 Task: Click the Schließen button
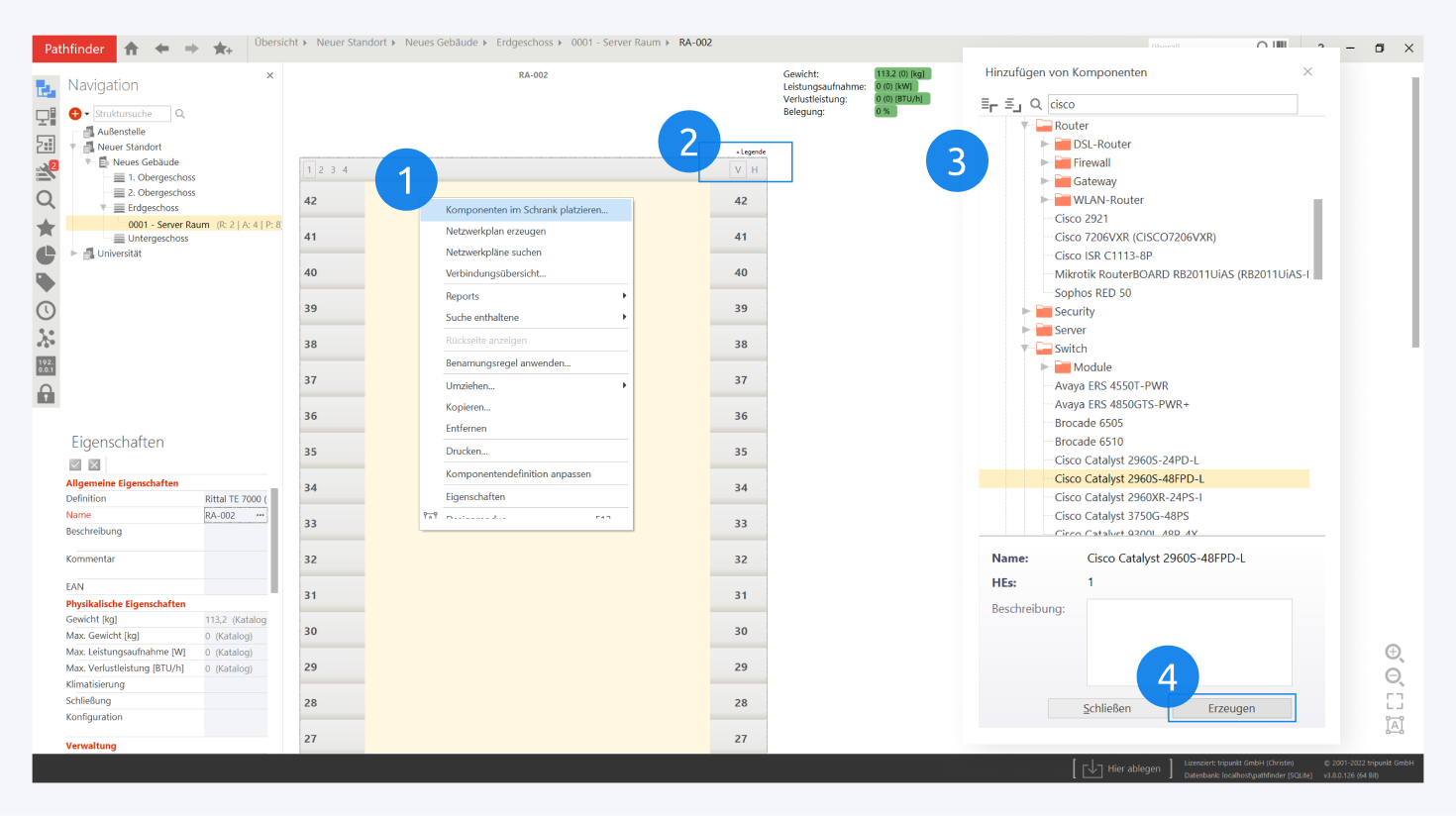1106,708
